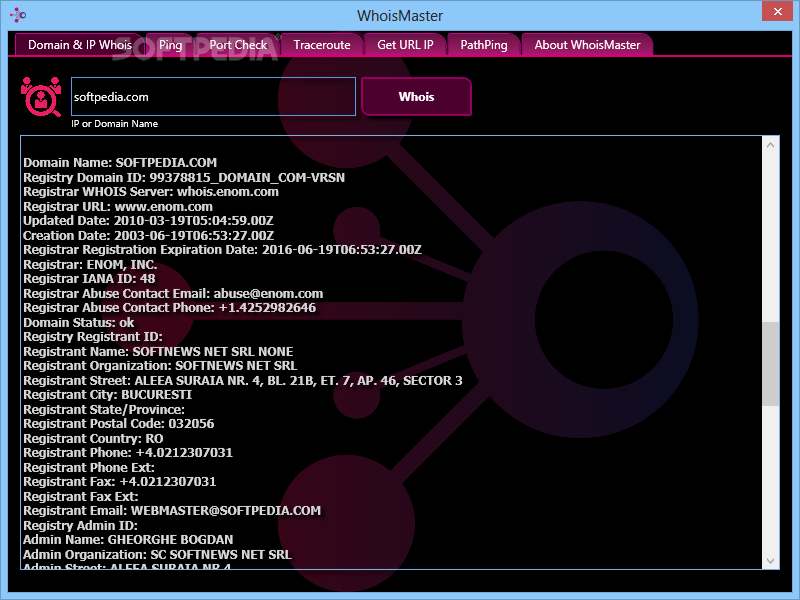Focus the IP or Domain Name input field

click(213, 96)
